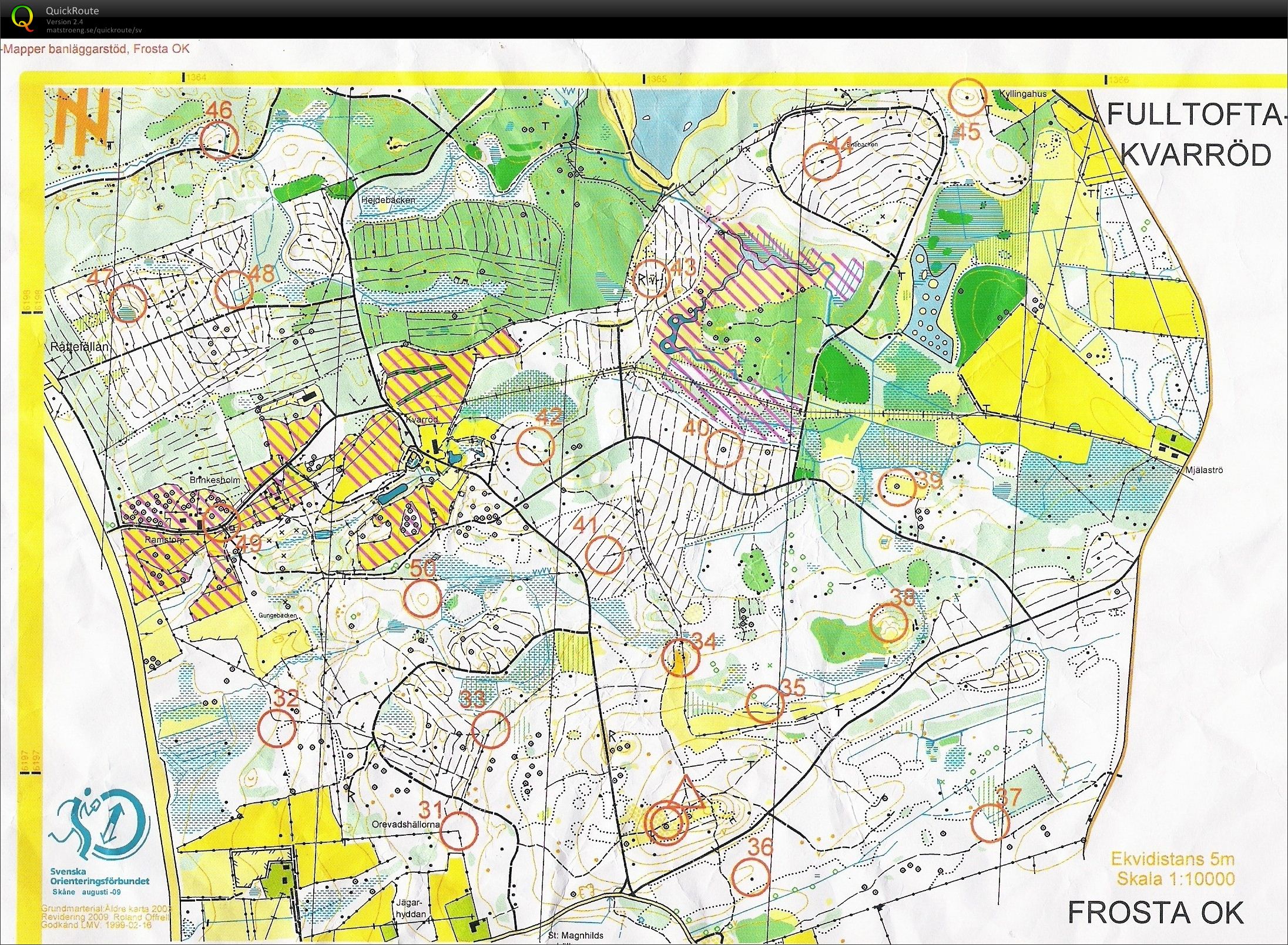Click control circle 31
Image resolution: width=1288 pixels, height=945 pixels.
coord(459,830)
